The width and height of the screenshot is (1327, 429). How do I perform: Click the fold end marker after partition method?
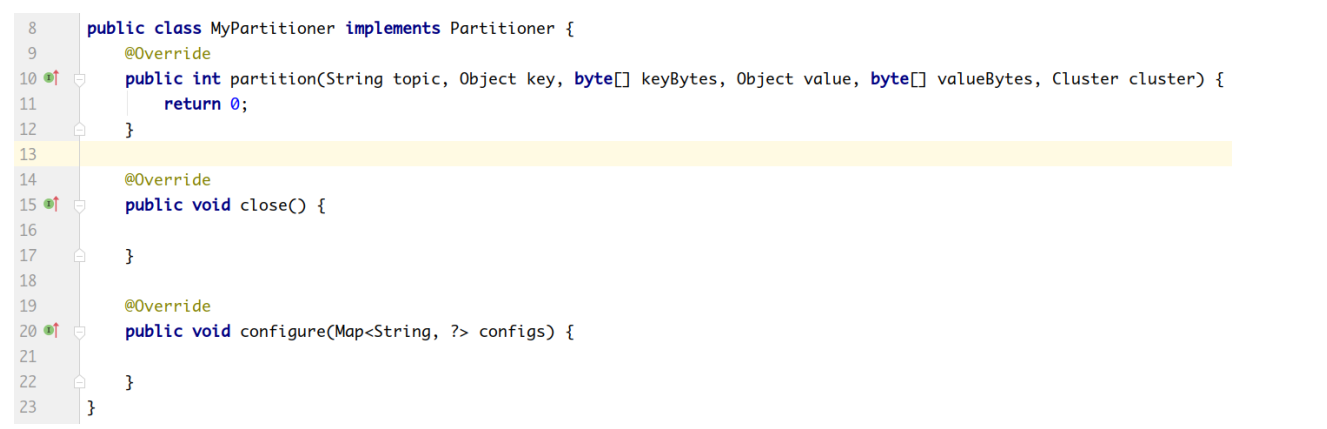click(x=79, y=129)
